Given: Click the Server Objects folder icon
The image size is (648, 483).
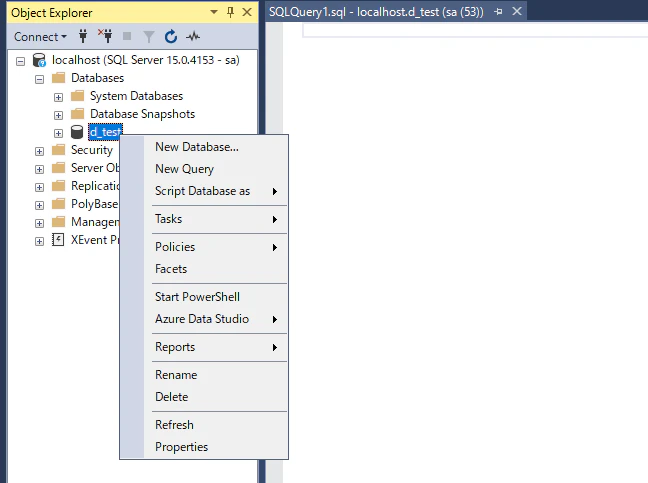Looking at the screenshot, I should (59, 168).
